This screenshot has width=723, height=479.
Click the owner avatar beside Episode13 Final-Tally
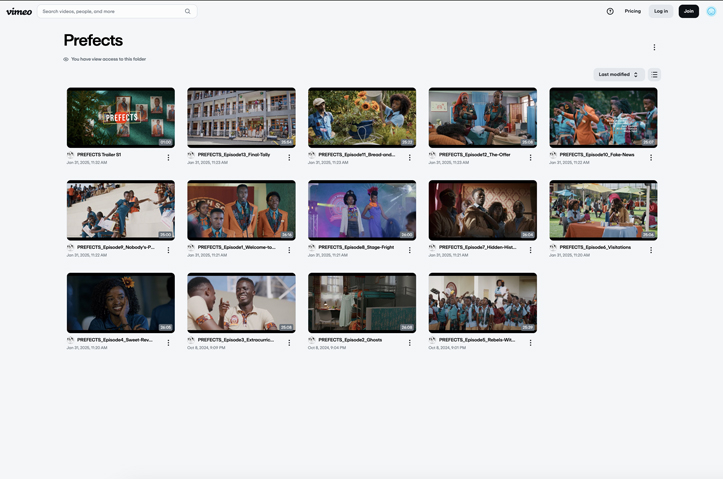191,155
